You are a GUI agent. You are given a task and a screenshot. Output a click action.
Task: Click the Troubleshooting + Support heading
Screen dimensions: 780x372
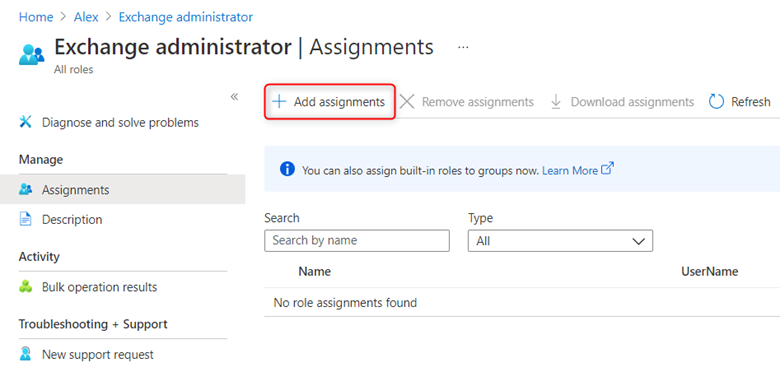click(93, 324)
